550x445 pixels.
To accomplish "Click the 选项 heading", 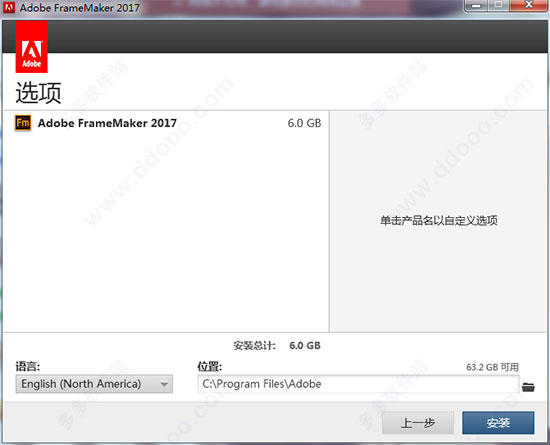I will pos(39,93).
